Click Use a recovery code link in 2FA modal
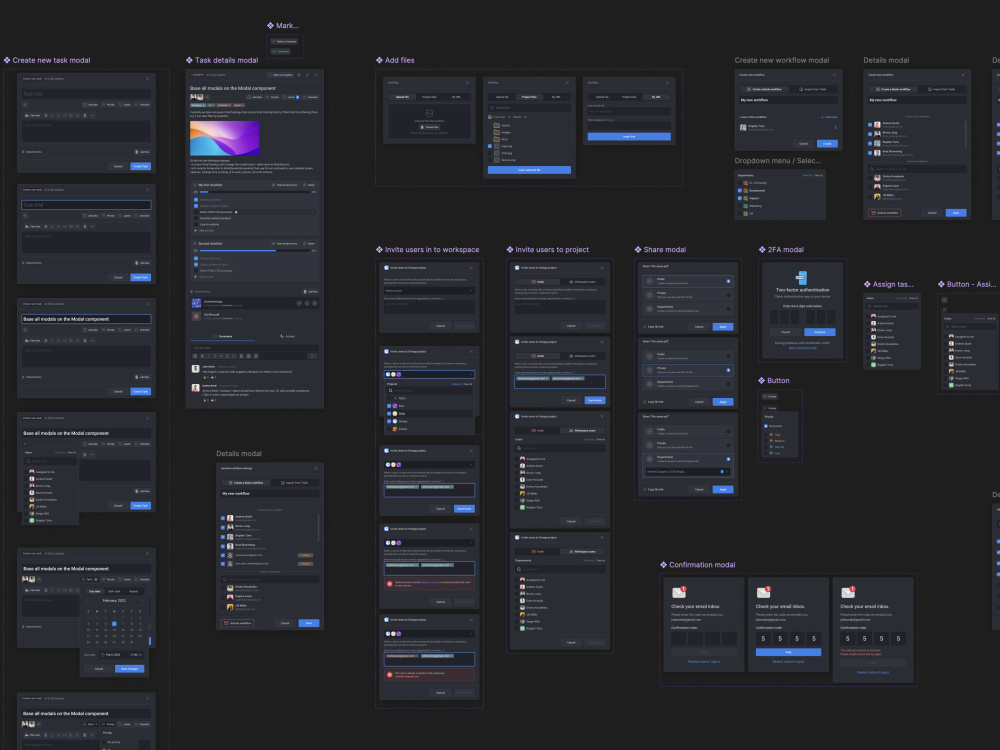 (x=803, y=348)
